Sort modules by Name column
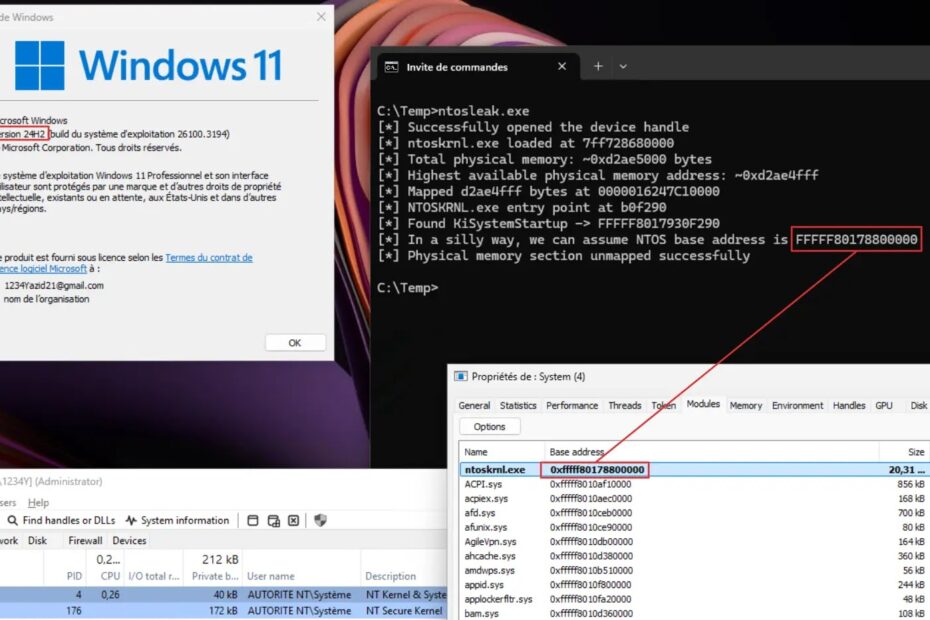930x620 pixels. (502, 452)
